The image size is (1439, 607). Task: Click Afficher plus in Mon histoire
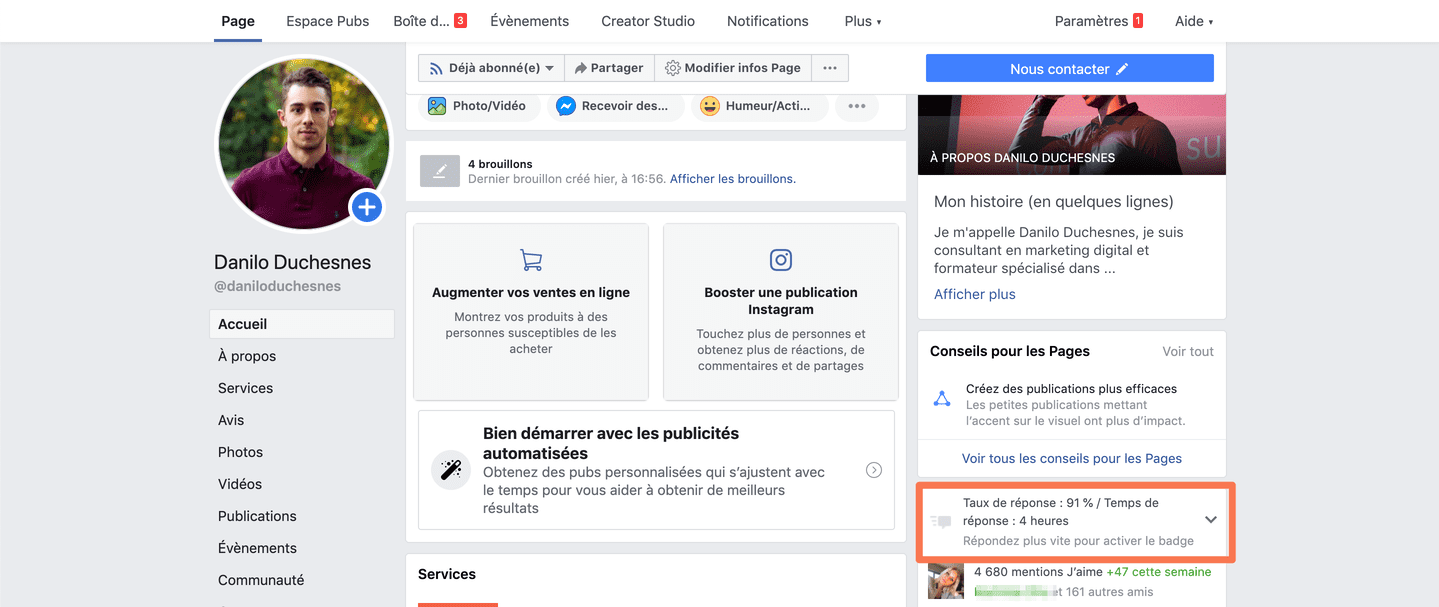[x=975, y=294]
